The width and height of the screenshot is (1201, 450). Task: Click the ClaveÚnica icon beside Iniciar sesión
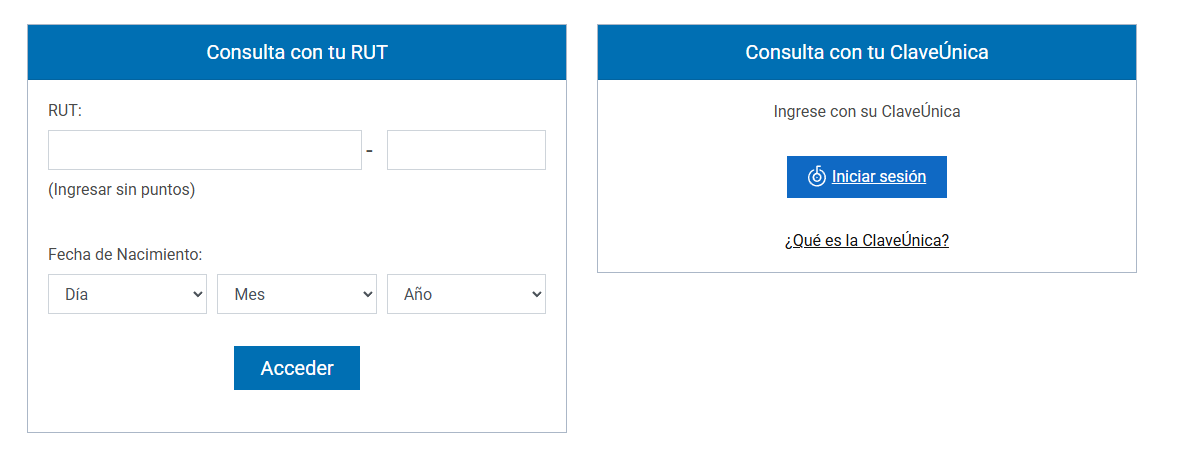(x=817, y=177)
